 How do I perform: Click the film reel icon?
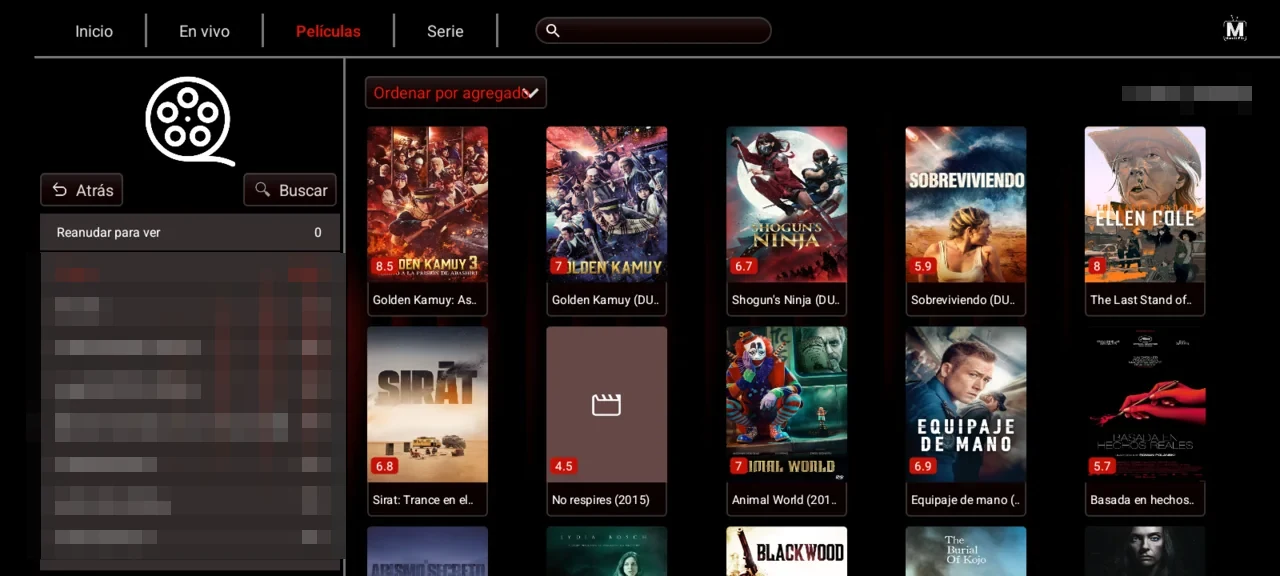pyautogui.click(x=190, y=121)
